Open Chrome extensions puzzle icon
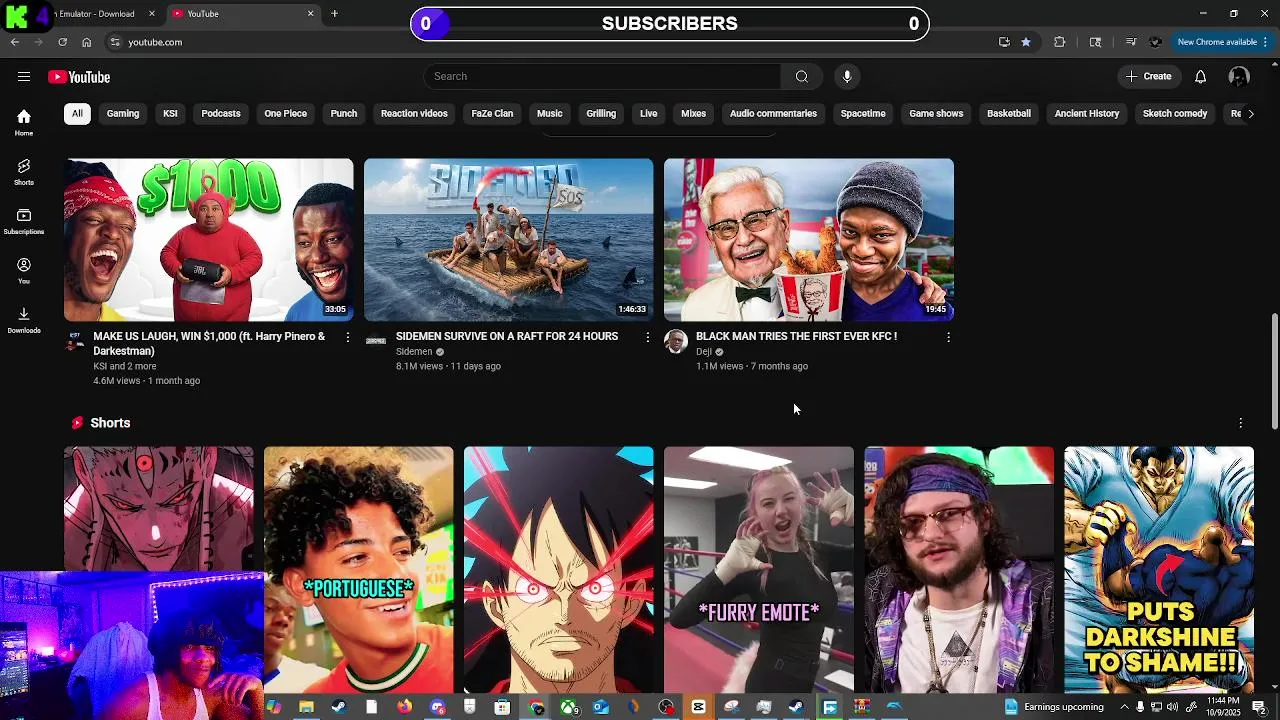Screen dimensions: 1280x720 click(x=1060, y=42)
